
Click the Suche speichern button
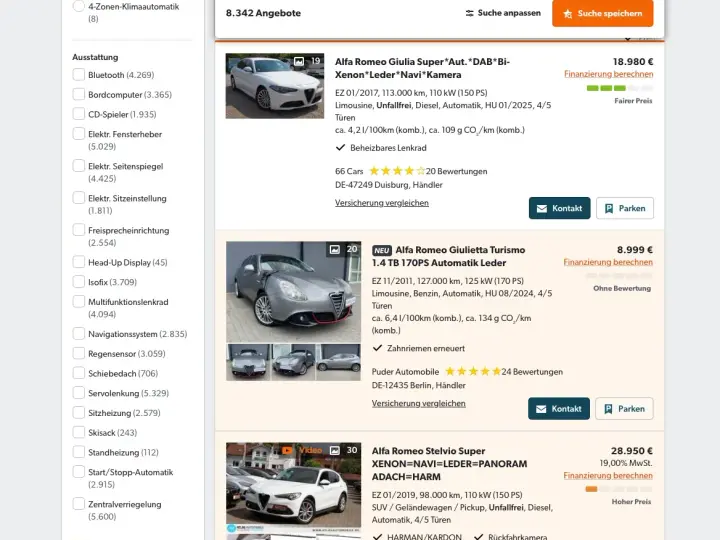602,13
